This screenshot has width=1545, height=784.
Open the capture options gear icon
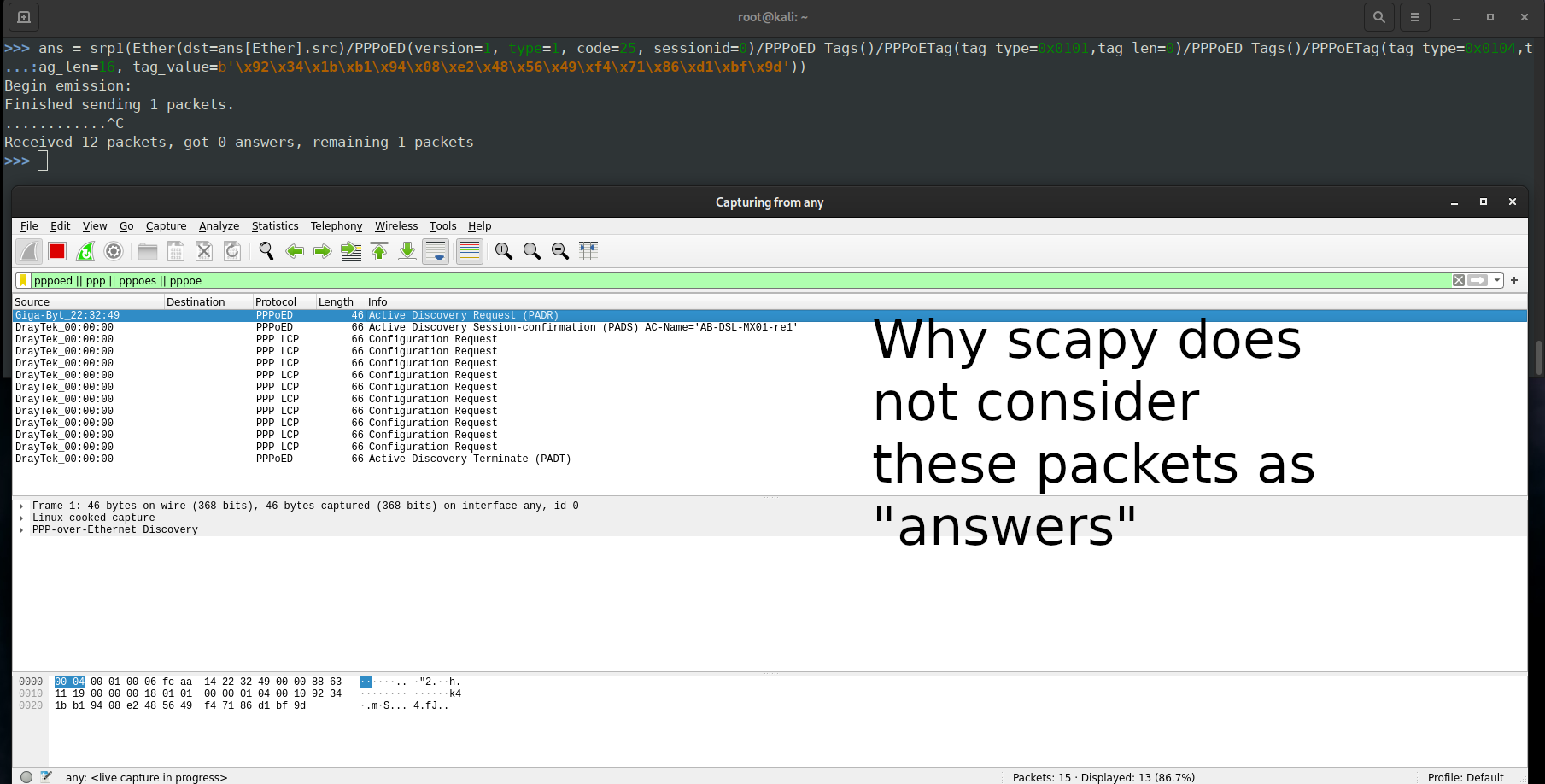point(114,251)
